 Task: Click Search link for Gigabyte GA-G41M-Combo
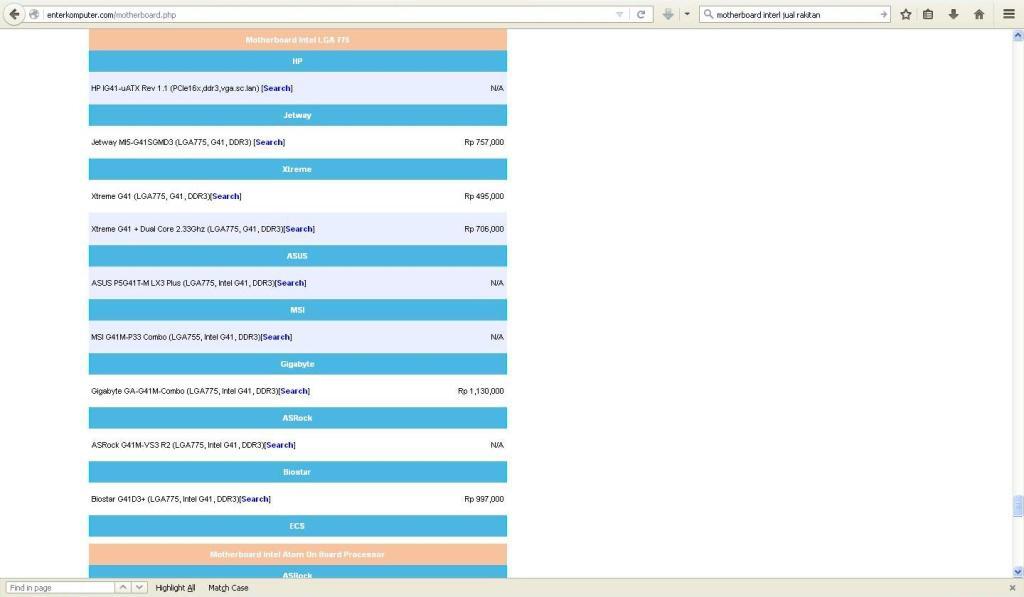click(294, 391)
